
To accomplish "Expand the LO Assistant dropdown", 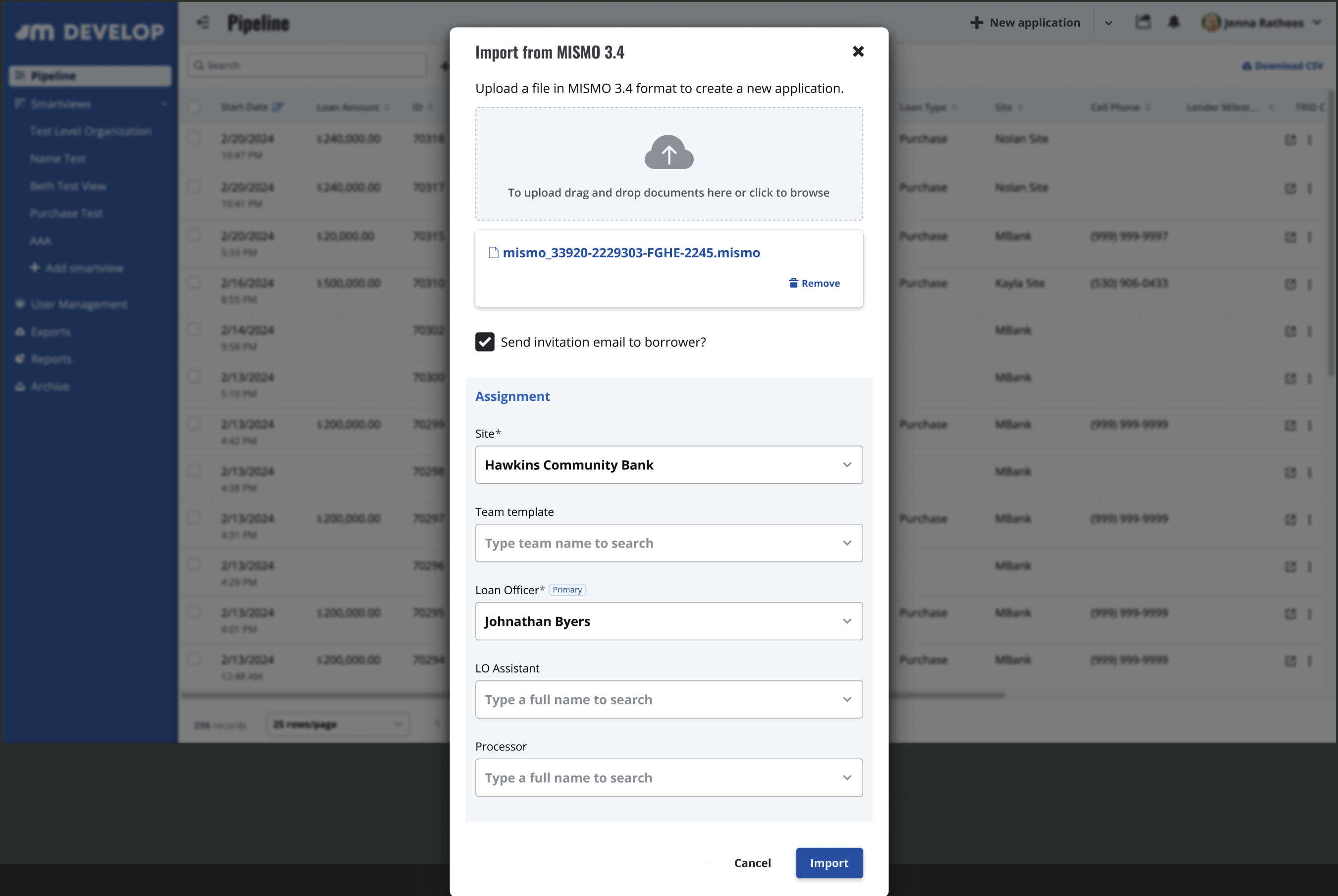I will pos(846,699).
